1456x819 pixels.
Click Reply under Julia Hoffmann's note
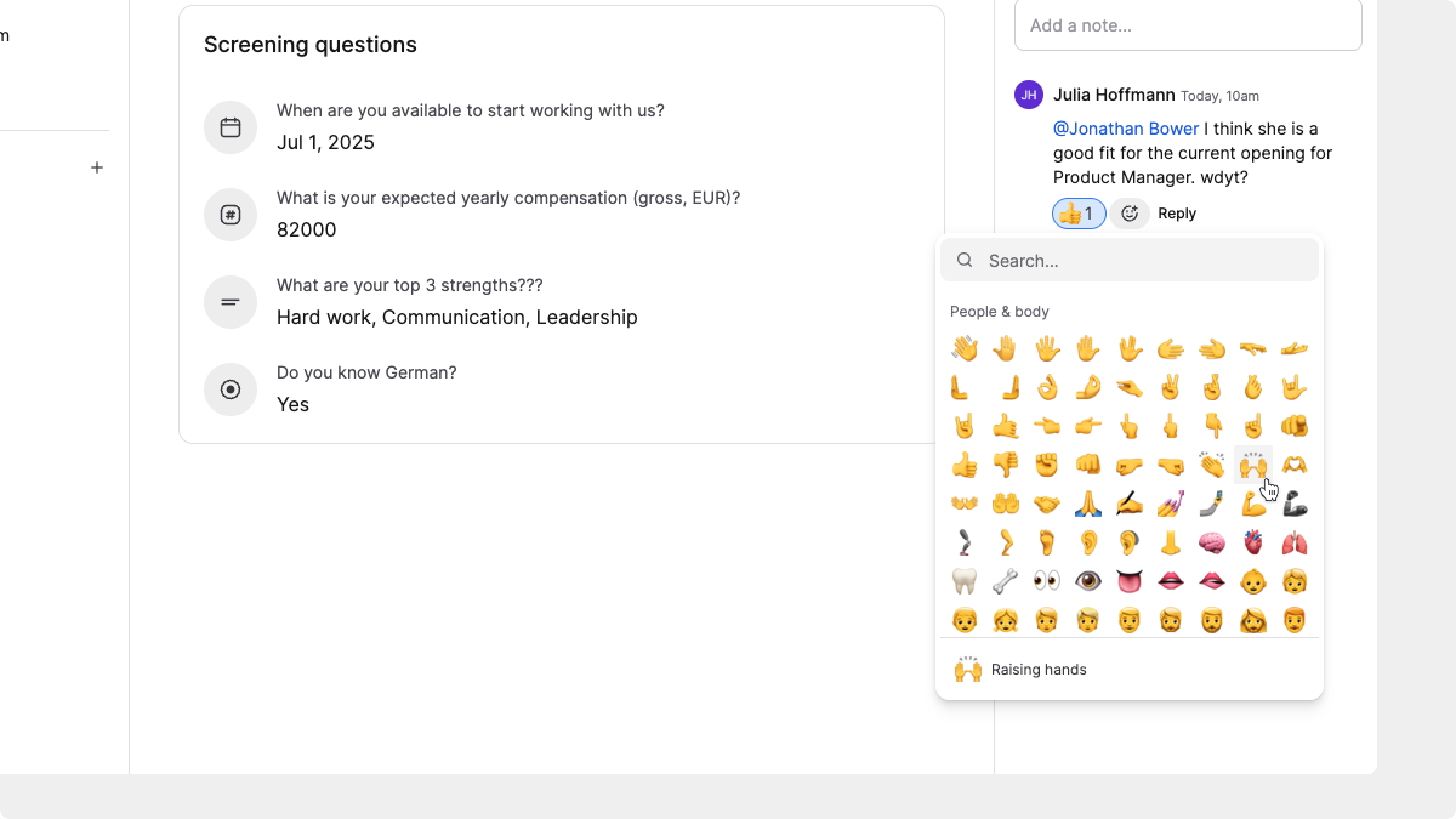point(1176,214)
